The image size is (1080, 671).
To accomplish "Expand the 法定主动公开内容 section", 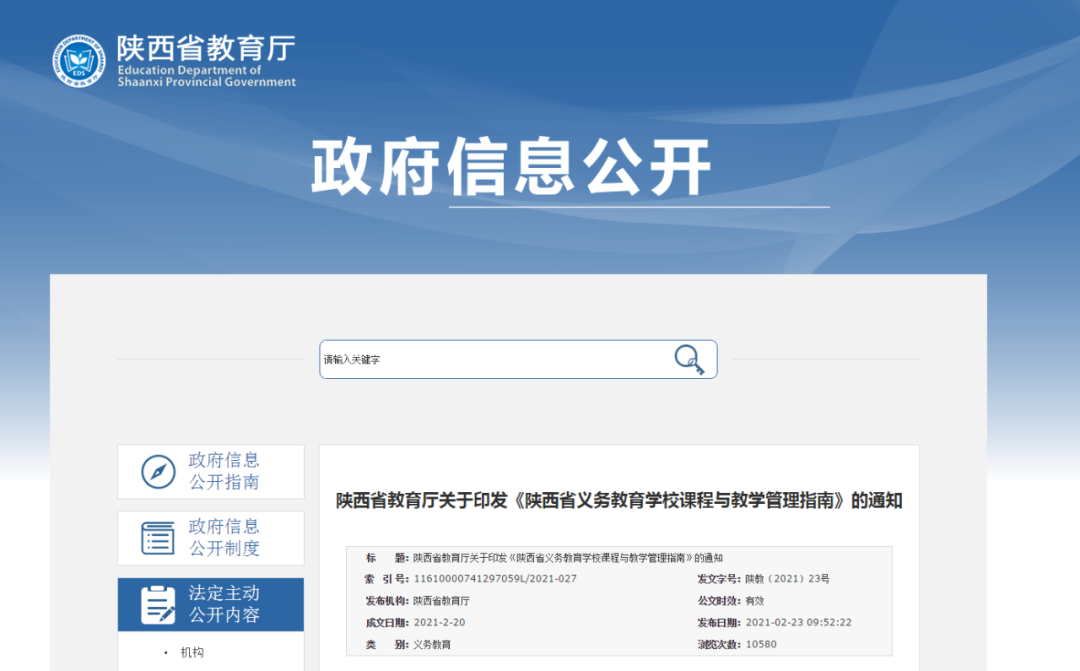I will pos(225,603).
